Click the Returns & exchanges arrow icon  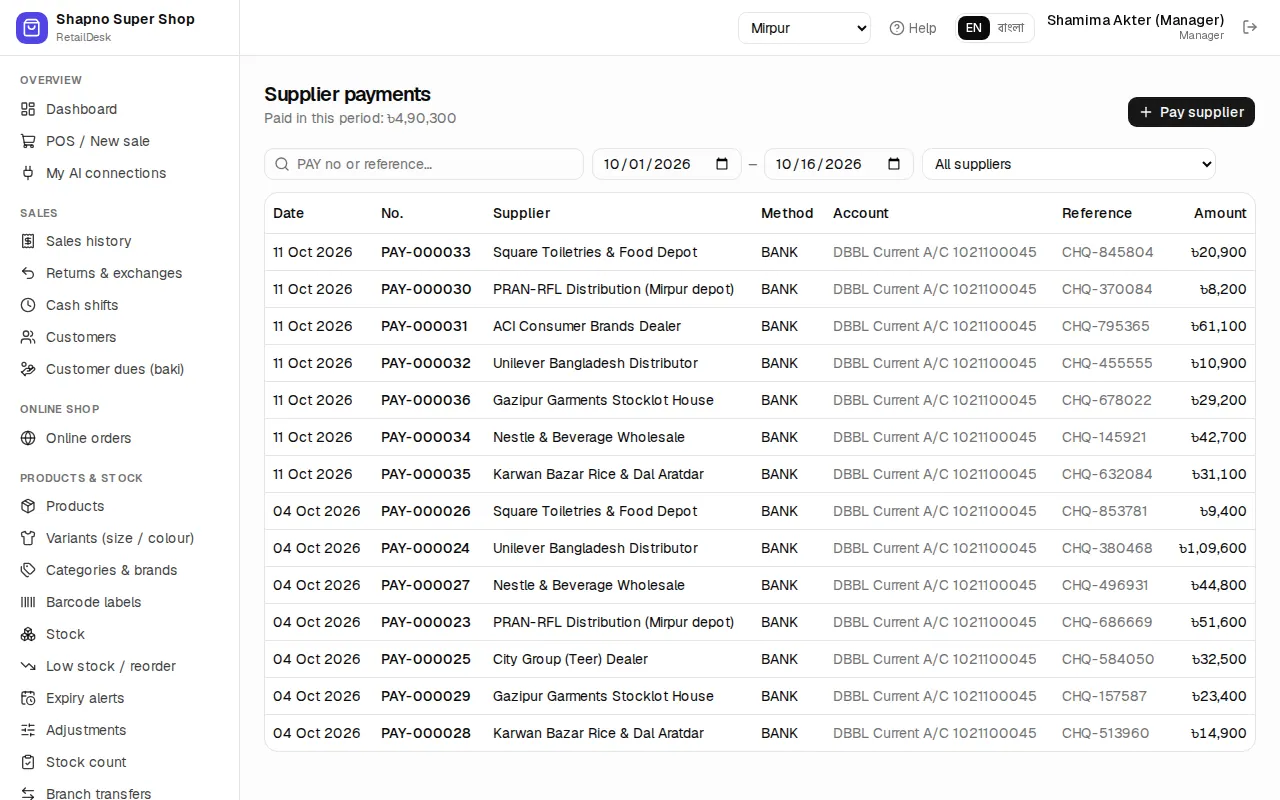(28, 273)
